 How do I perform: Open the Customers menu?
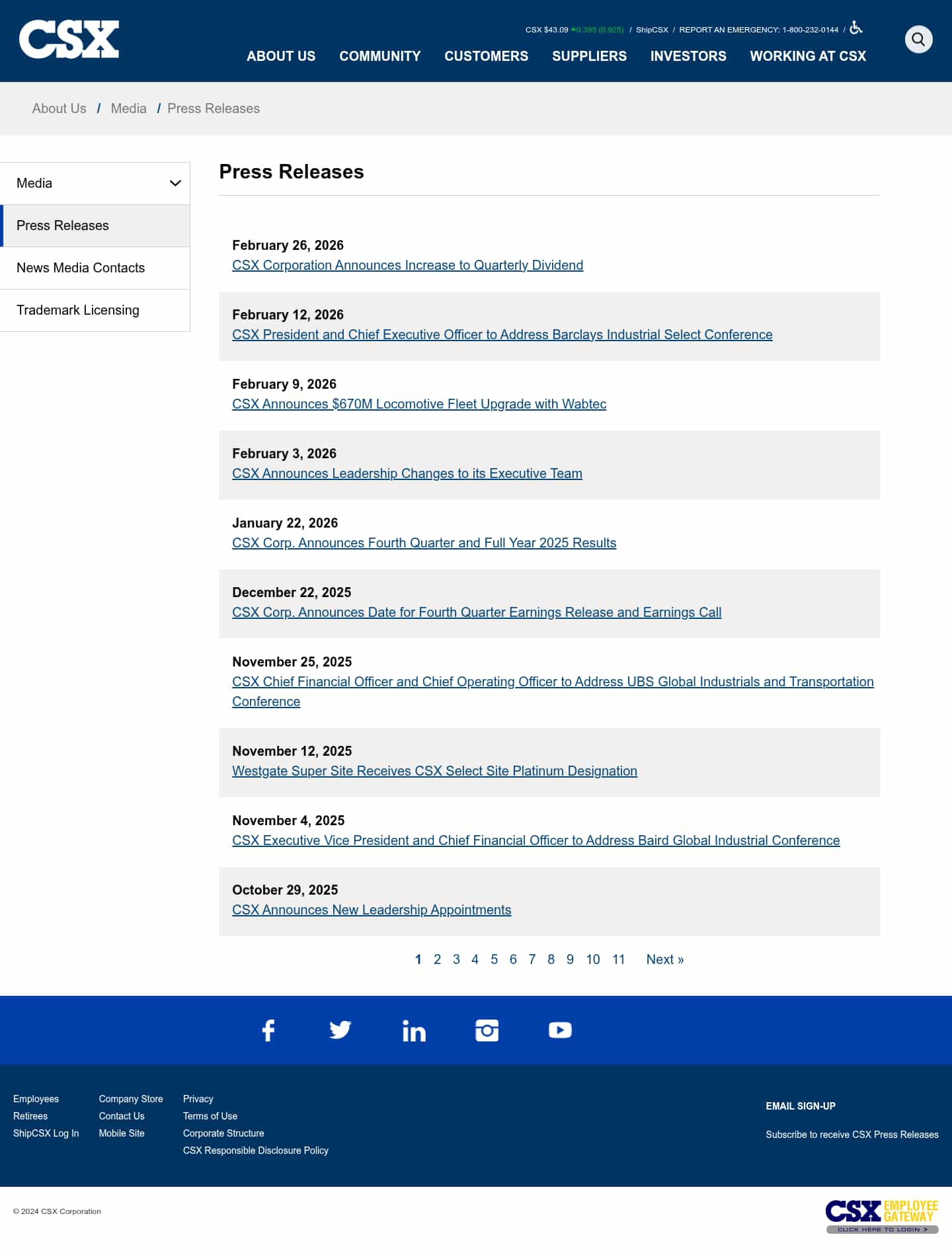point(487,56)
